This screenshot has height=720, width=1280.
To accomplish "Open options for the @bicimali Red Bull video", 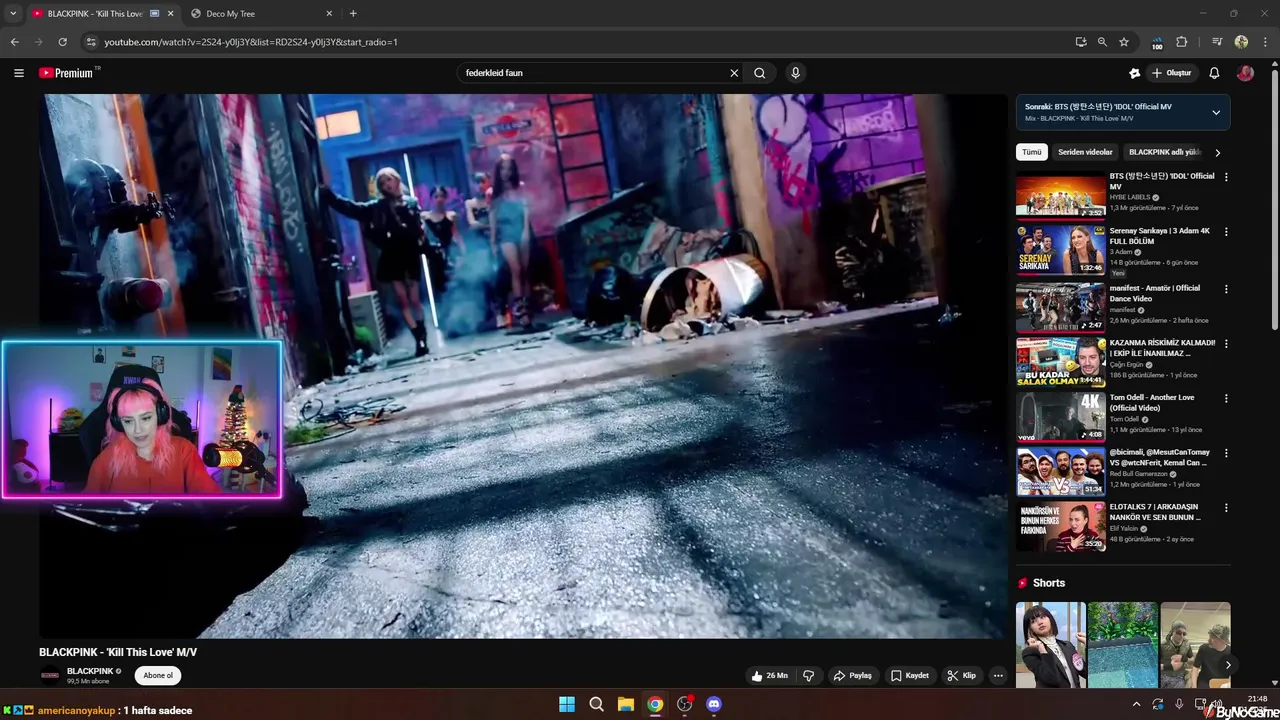I will (x=1226, y=453).
